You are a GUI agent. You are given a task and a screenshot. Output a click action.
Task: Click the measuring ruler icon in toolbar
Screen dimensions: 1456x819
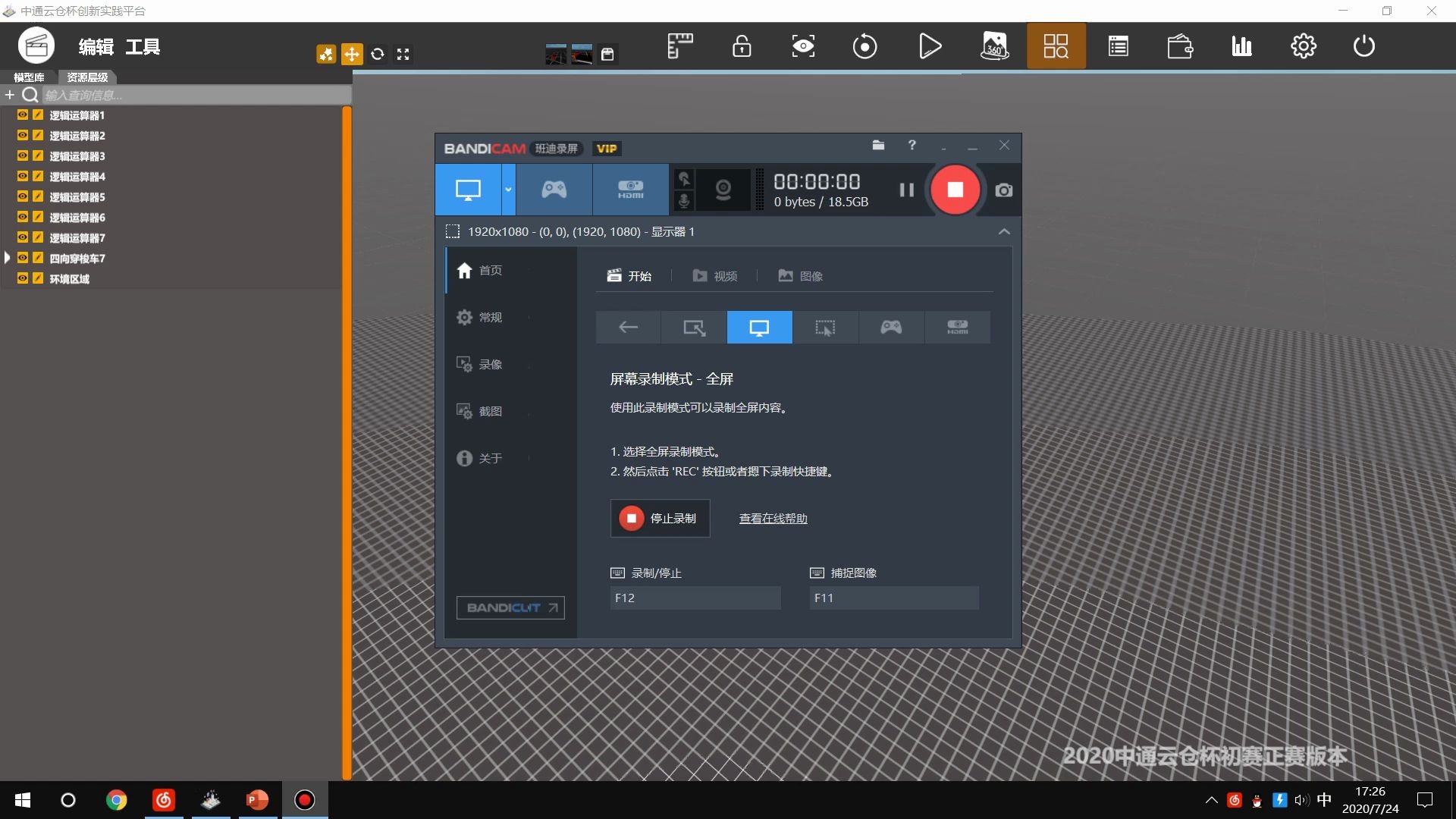click(679, 45)
